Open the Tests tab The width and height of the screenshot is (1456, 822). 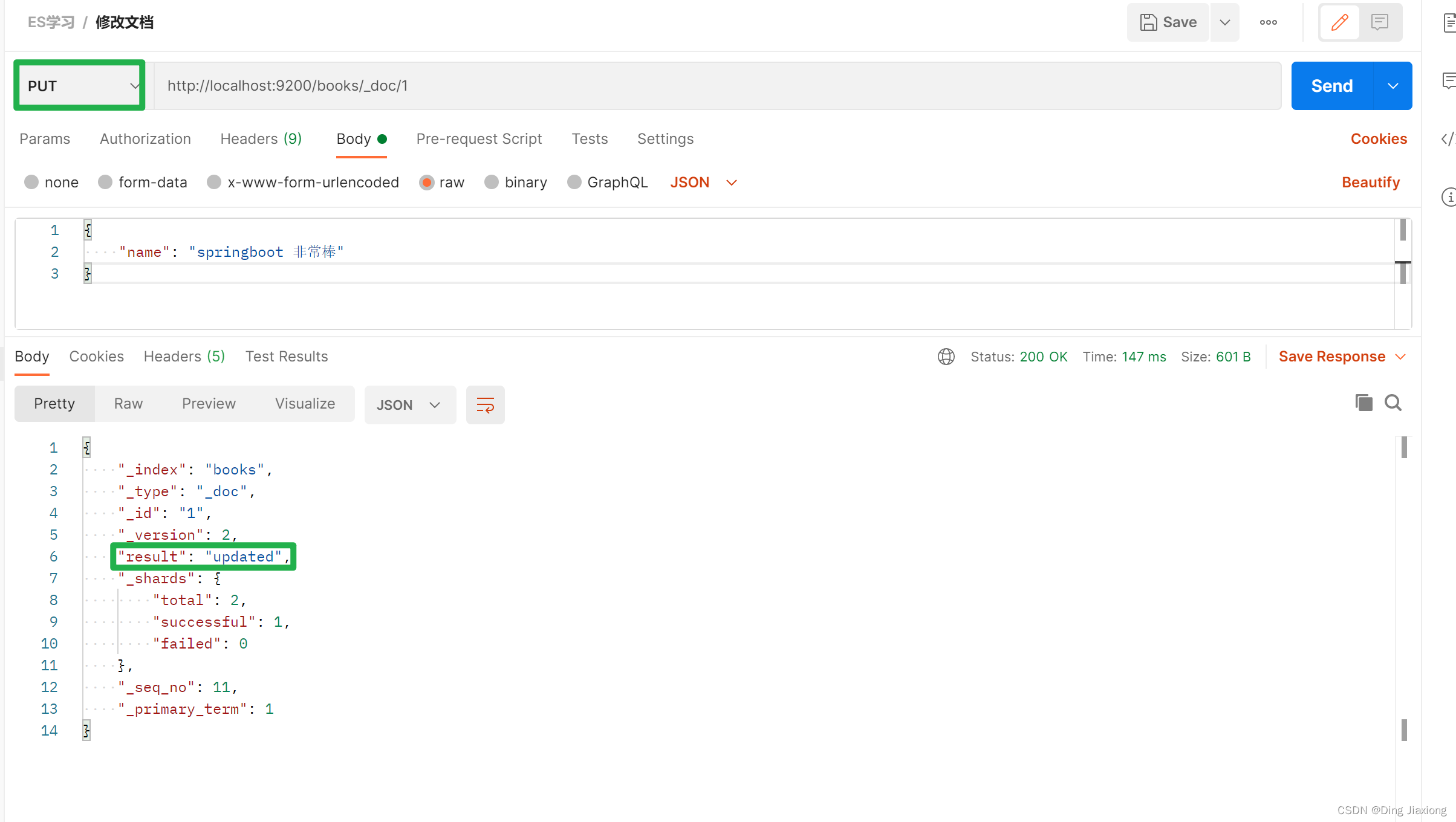(590, 139)
